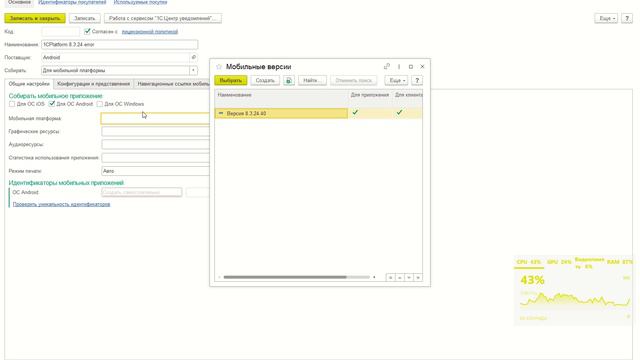Image resolution: width=640 pixels, height=360 pixels.
Task: Click the Для приложения column header
Action: (x=370, y=95)
